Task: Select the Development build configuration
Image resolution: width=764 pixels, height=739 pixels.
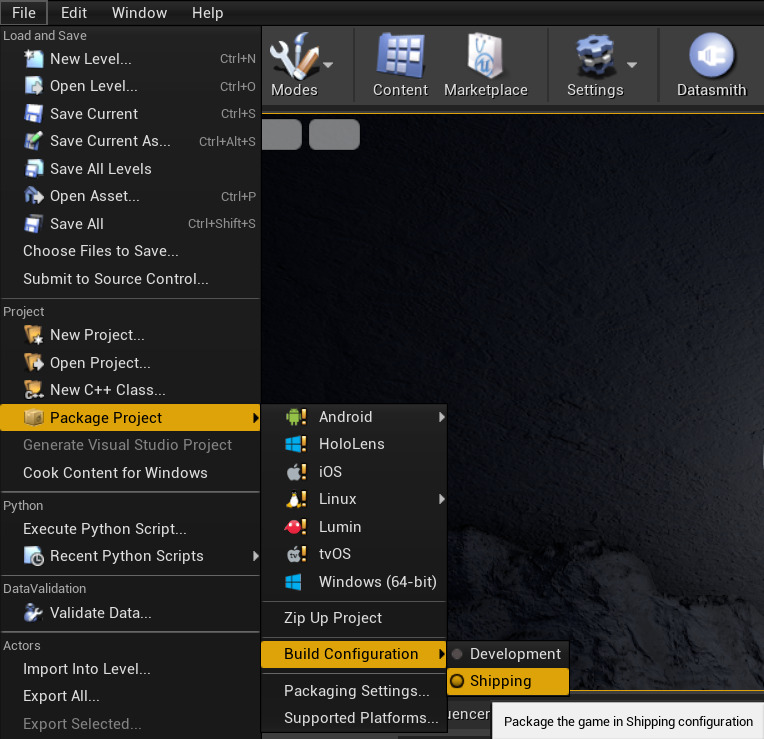Action: click(514, 654)
